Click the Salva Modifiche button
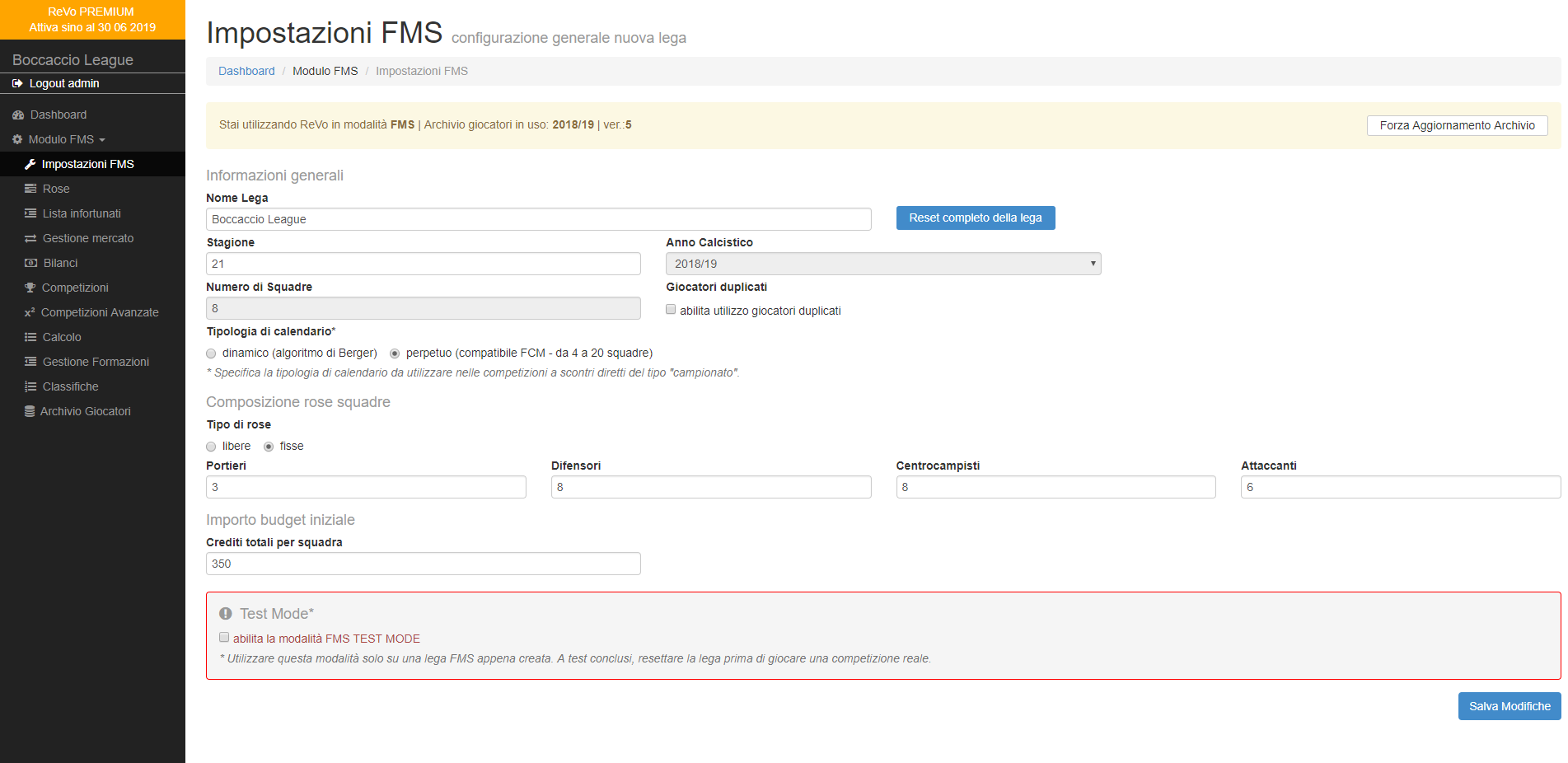Screen dimensions: 1568x763 pyautogui.click(x=1509, y=706)
